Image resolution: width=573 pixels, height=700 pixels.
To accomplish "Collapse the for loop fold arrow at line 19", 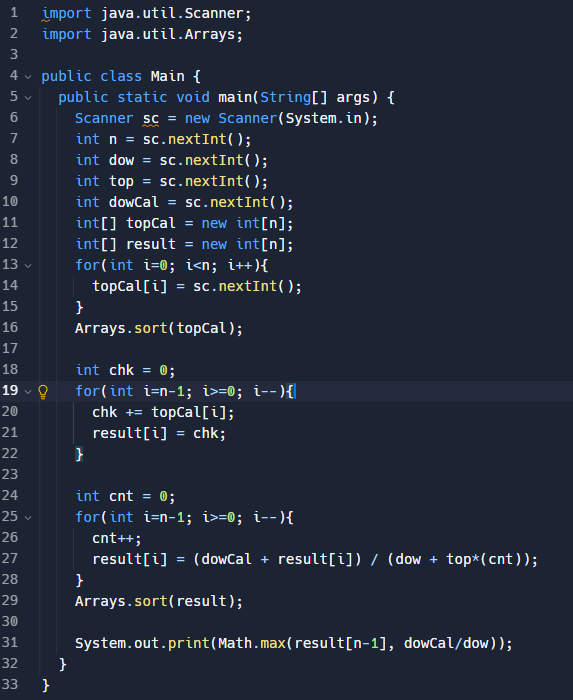I will (x=28, y=392).
